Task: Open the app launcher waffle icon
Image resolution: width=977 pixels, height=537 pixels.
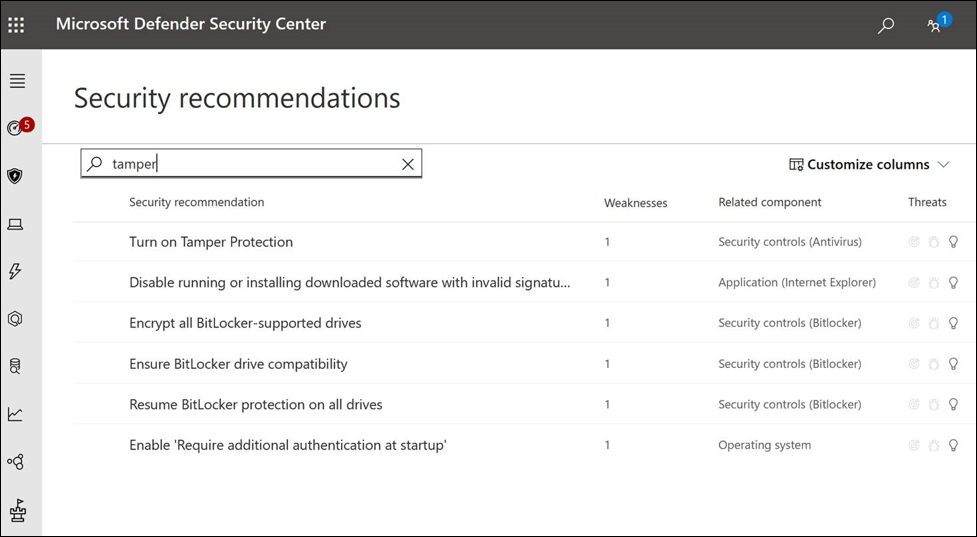Action: point(16,25)
